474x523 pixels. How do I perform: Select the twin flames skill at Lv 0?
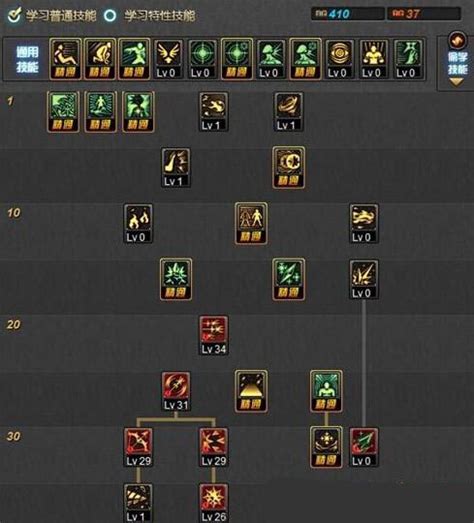pos(138,223)
